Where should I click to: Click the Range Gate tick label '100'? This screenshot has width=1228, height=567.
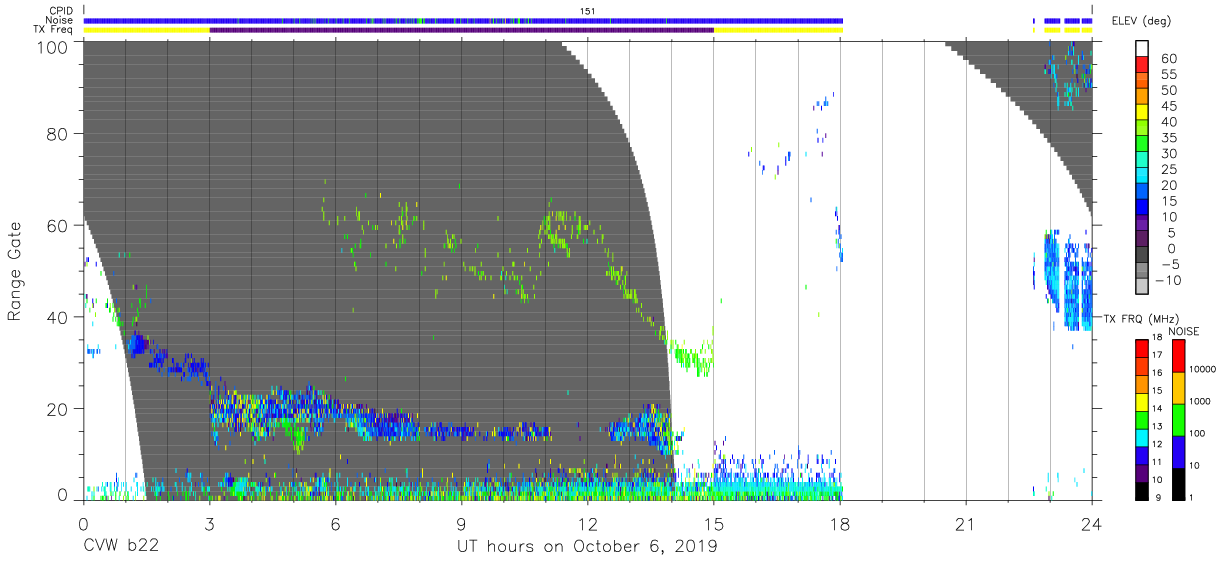(x=52, y=46)
